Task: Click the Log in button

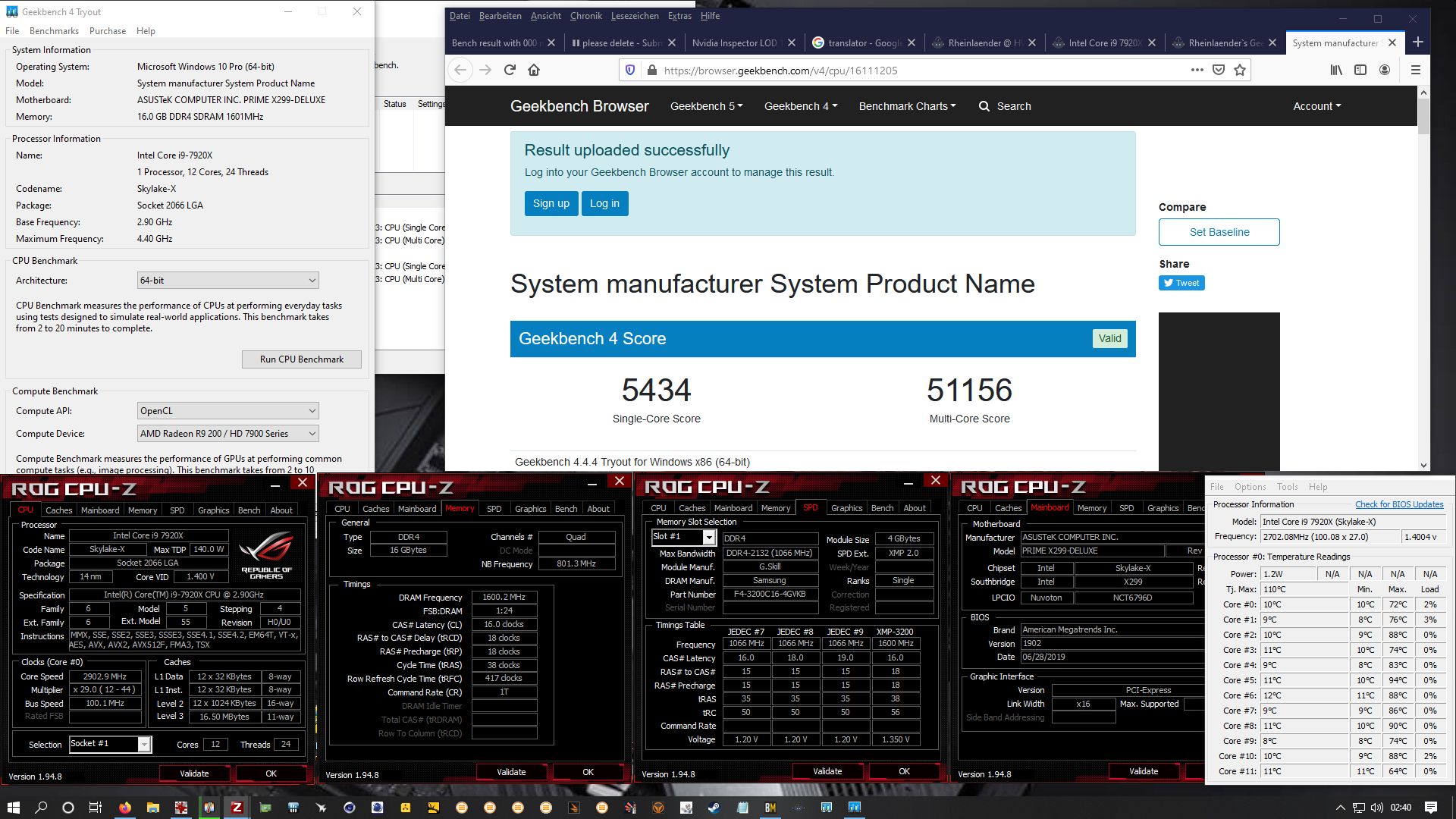Action: (x=604, y=203)
